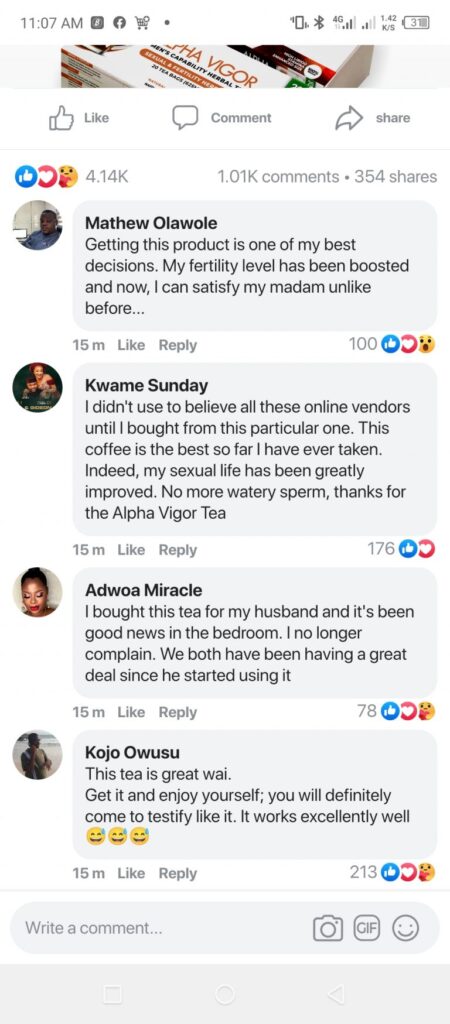The width and height of the screenshot is (450, 1024).
Task: Open the emoji smiley icon
Action: click(405, 928)
